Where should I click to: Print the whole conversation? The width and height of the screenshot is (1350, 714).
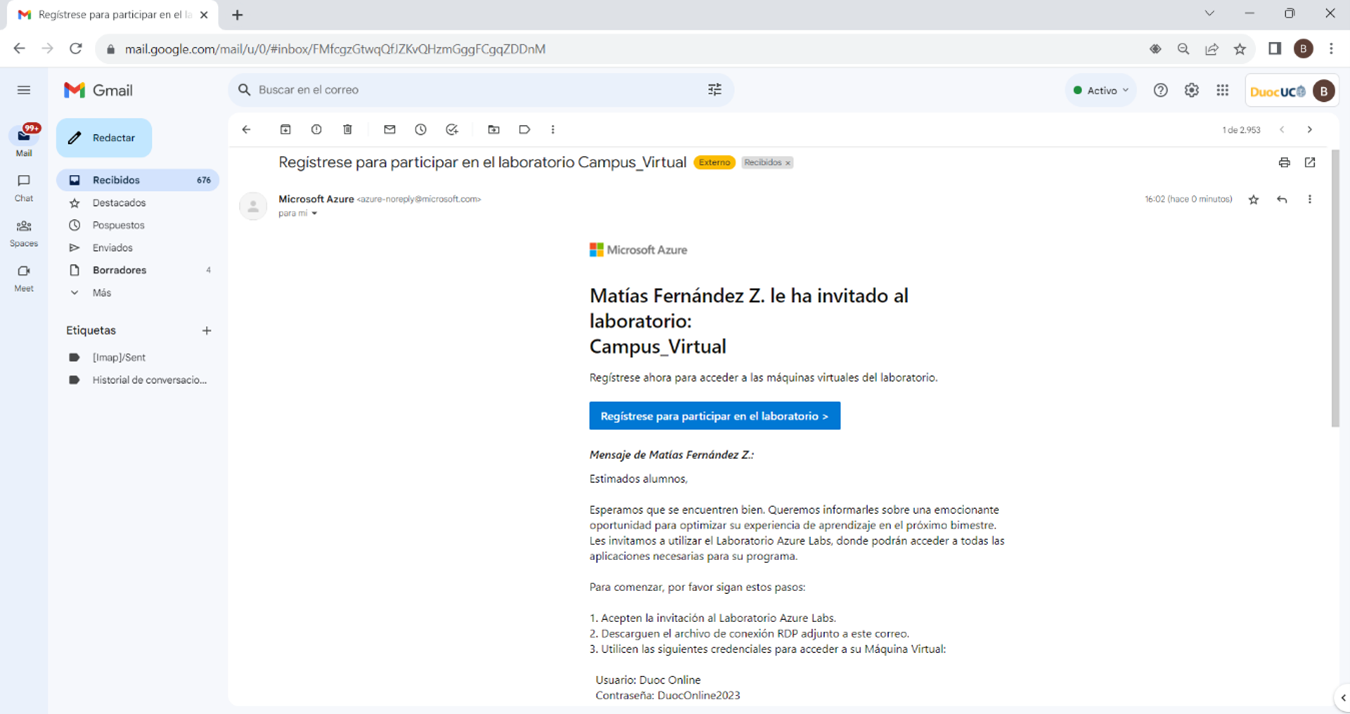coord(1284,162)
